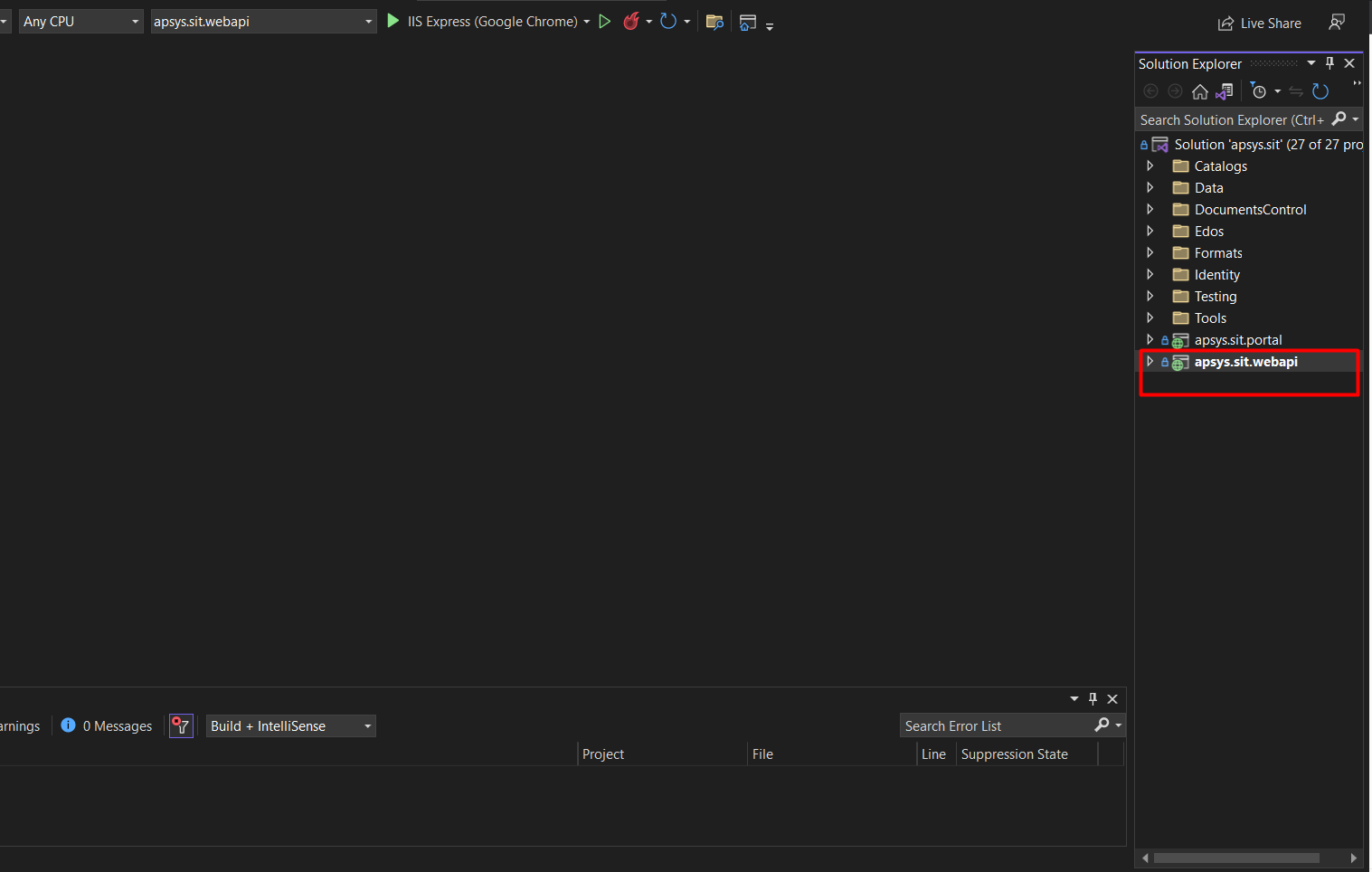
Task: Select the Identity folder in the tree
Action: pos(1216,275)
